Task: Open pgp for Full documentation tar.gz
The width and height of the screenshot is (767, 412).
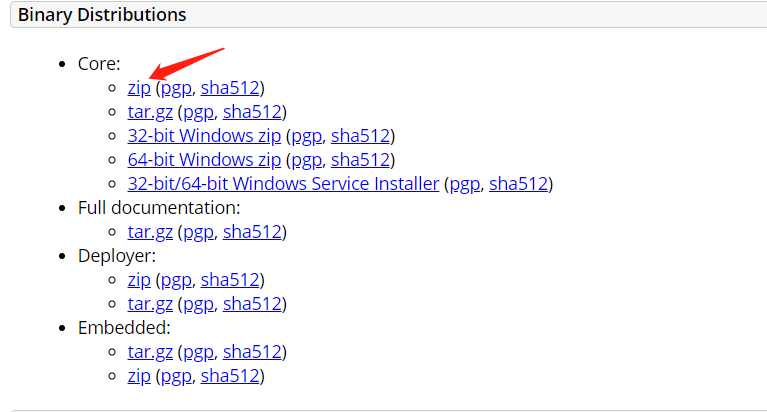Action: pyautogui.click(x=198, y=231)
